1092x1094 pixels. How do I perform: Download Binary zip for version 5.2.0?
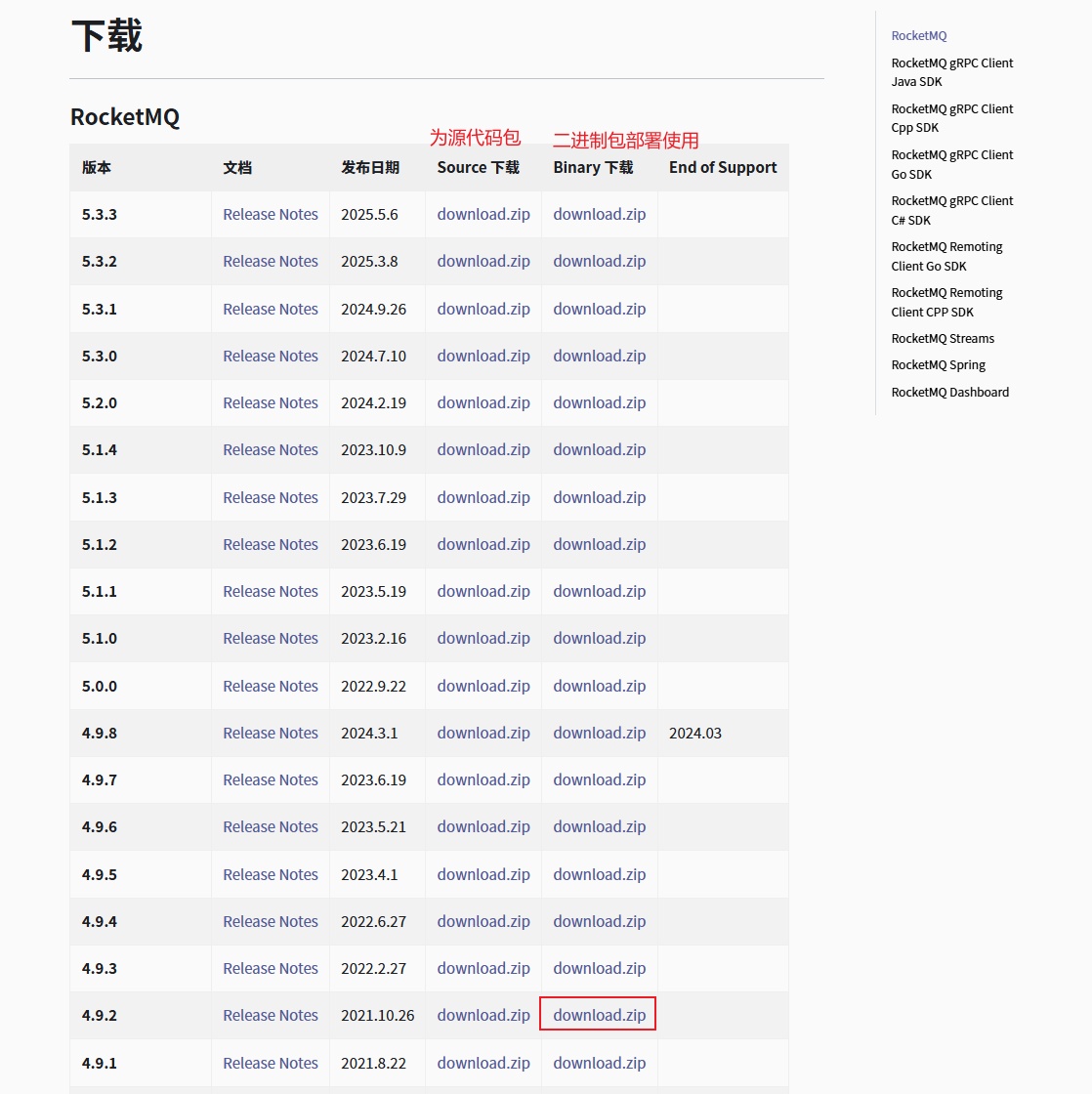600,402
